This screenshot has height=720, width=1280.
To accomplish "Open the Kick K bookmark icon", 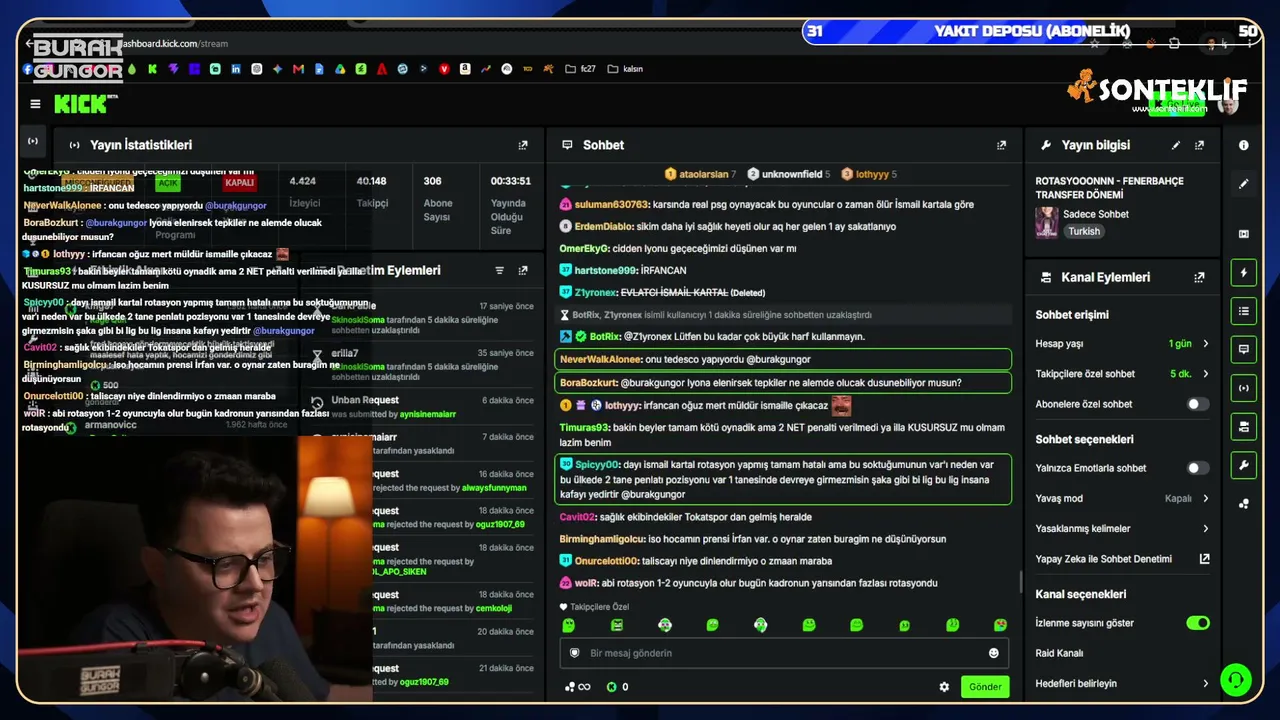I will [152, 69].
